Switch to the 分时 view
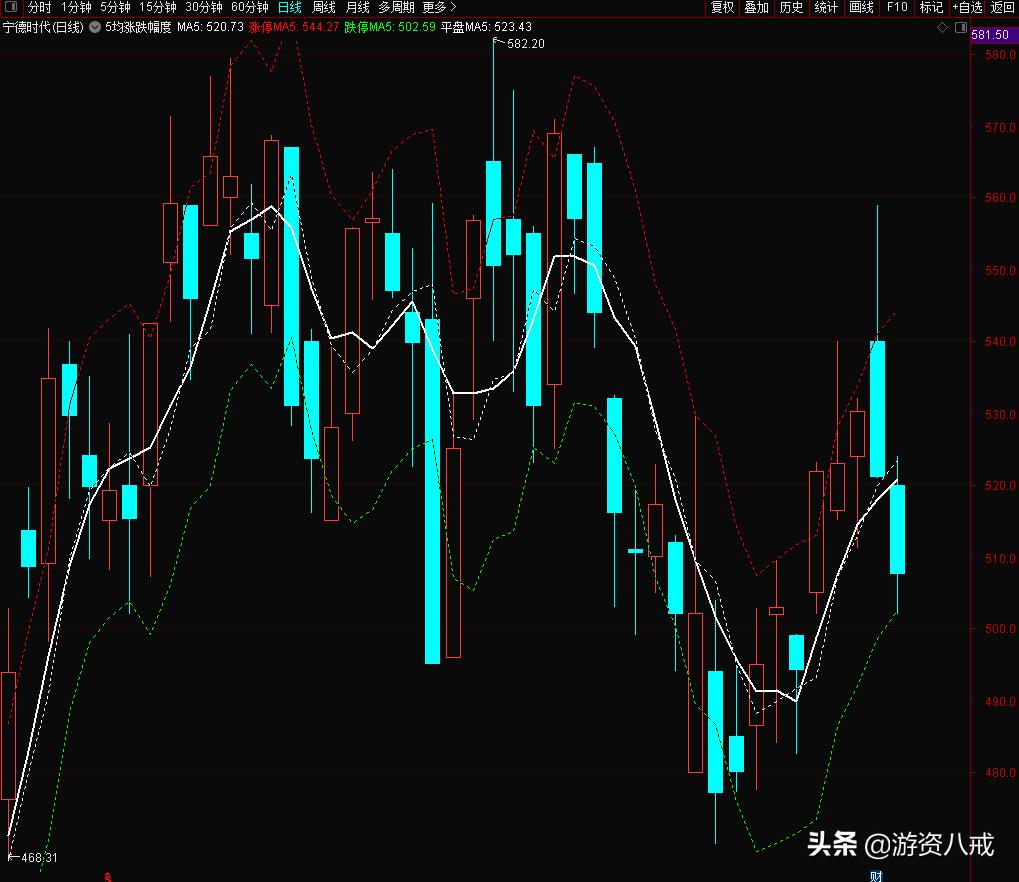Screen dimensions: 1019x882 click(x=40, y=7)
